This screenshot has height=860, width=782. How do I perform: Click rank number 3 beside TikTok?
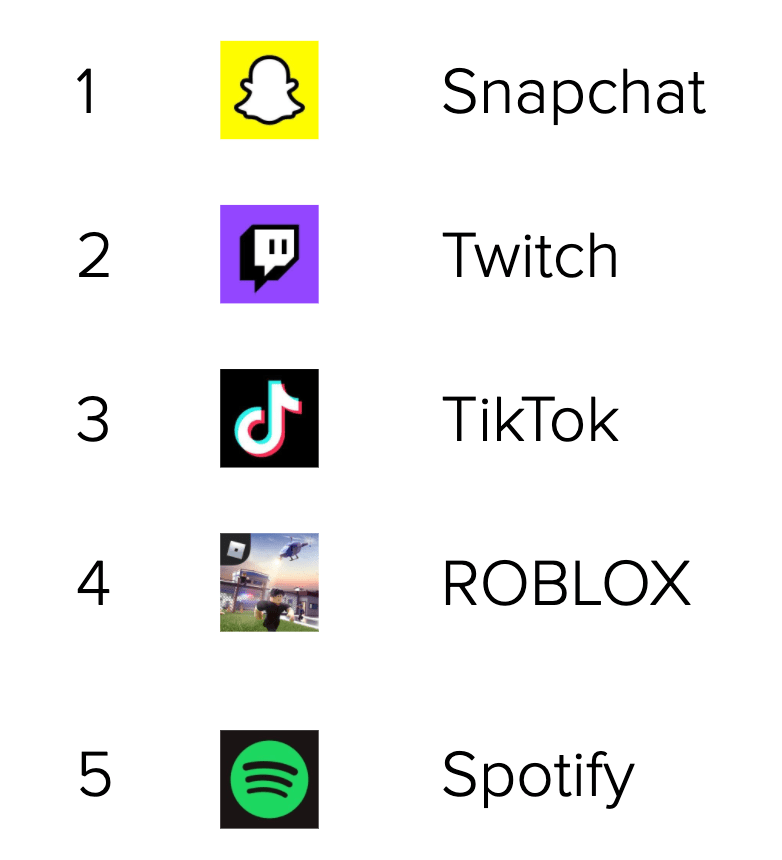[x=93, y=419]
